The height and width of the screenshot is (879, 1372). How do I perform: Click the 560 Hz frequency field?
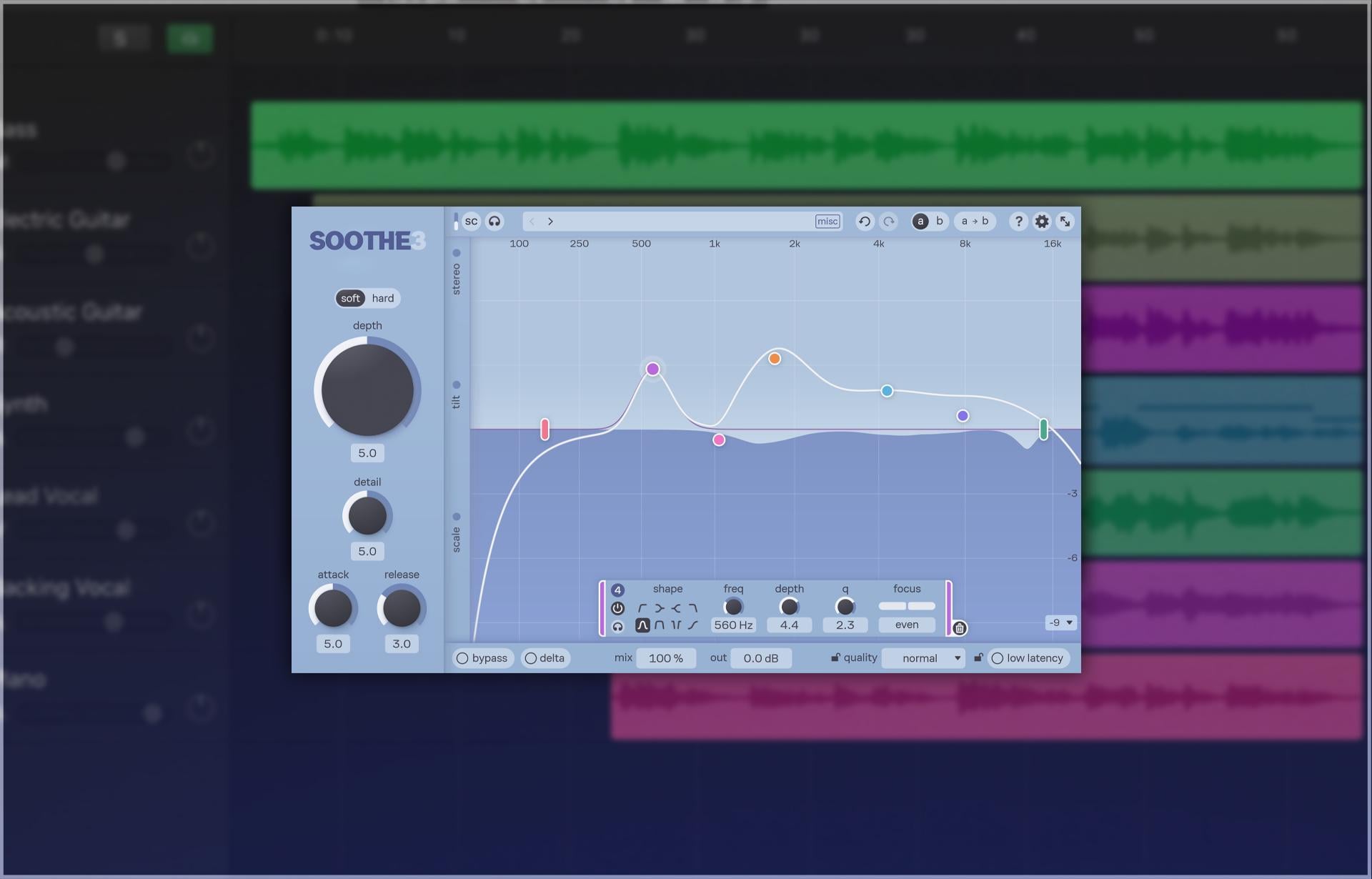coord(733,625)
